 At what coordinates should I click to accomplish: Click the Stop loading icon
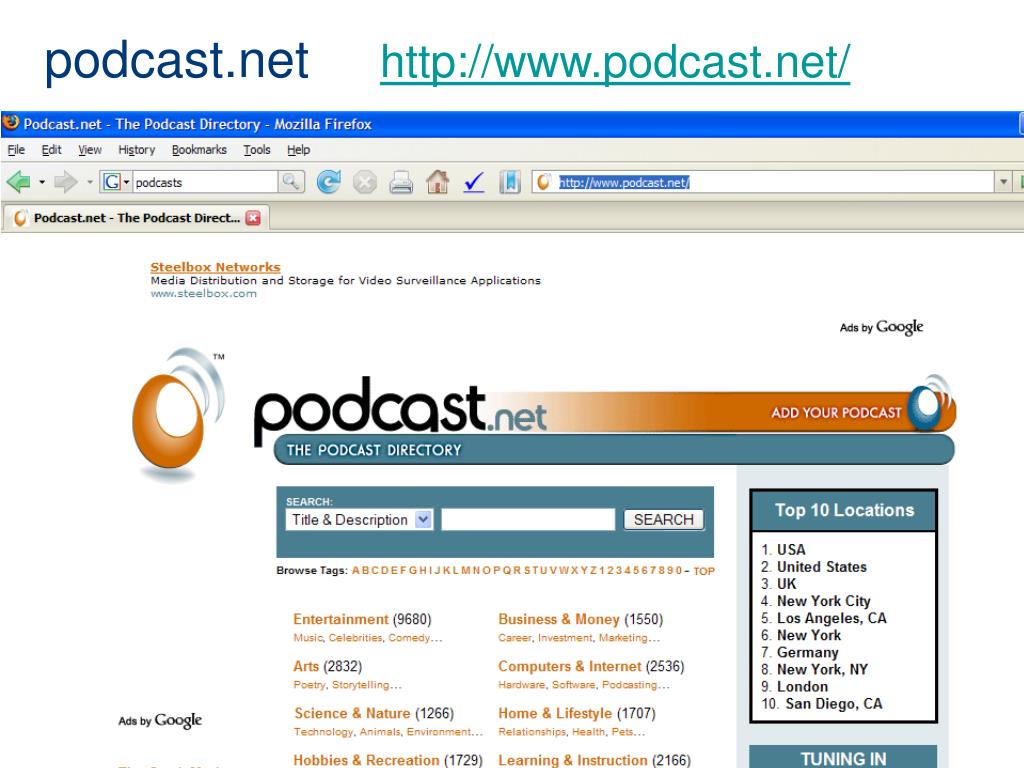[x=365, y=182]
